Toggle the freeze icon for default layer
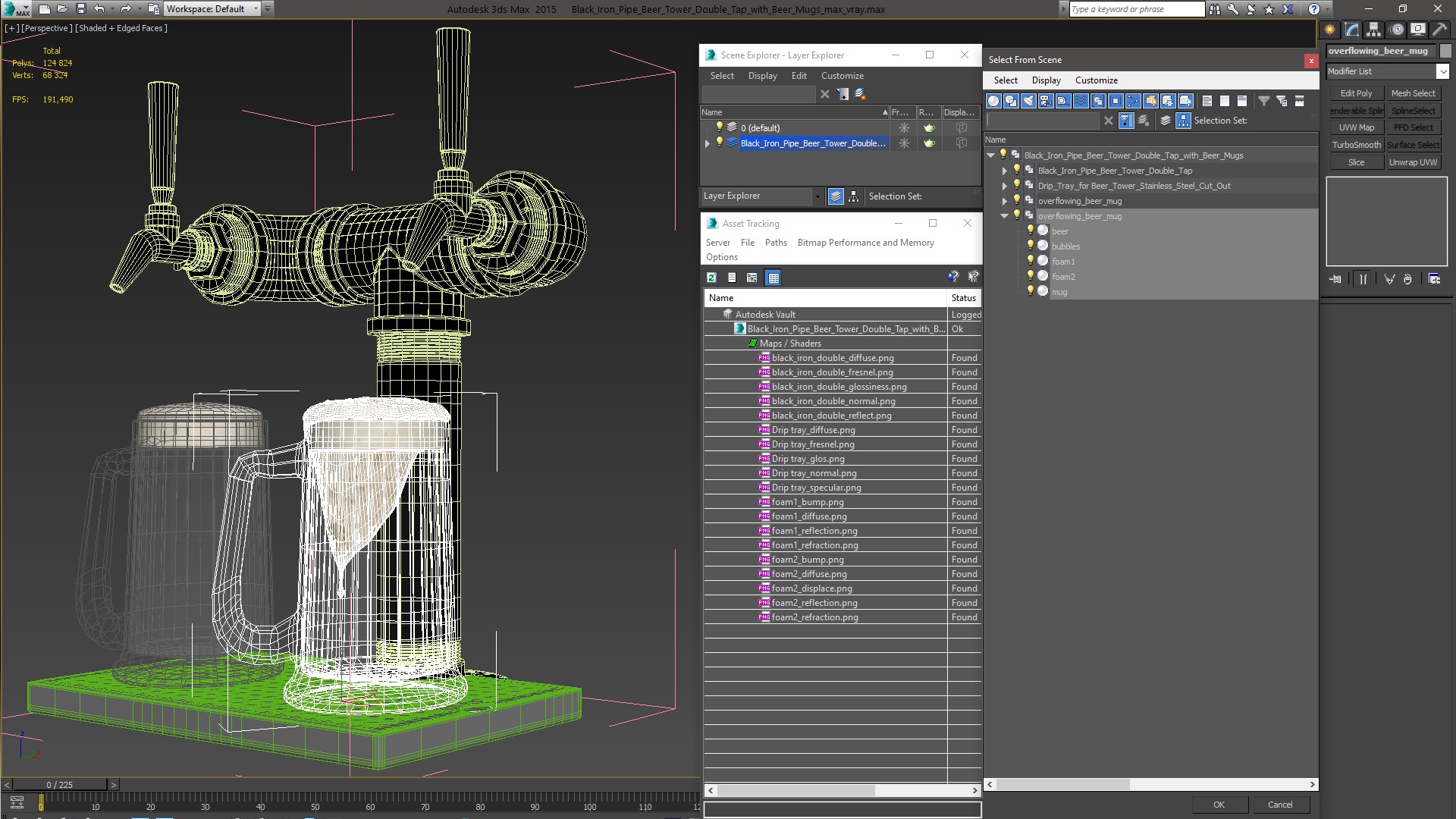The image size is (1456, 819). (904, 127)
